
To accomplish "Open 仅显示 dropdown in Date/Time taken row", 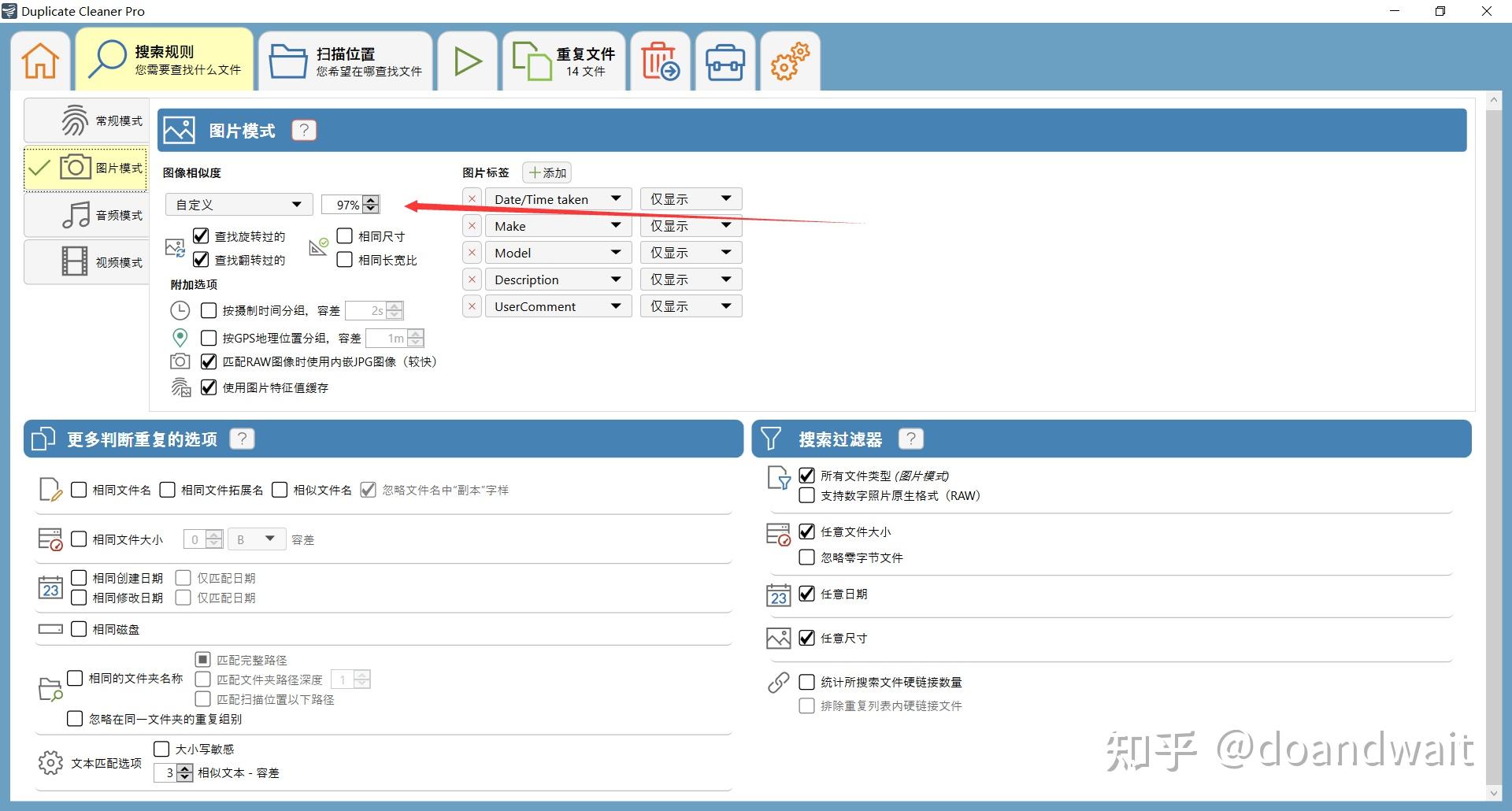I will click(x=691, y=199).
